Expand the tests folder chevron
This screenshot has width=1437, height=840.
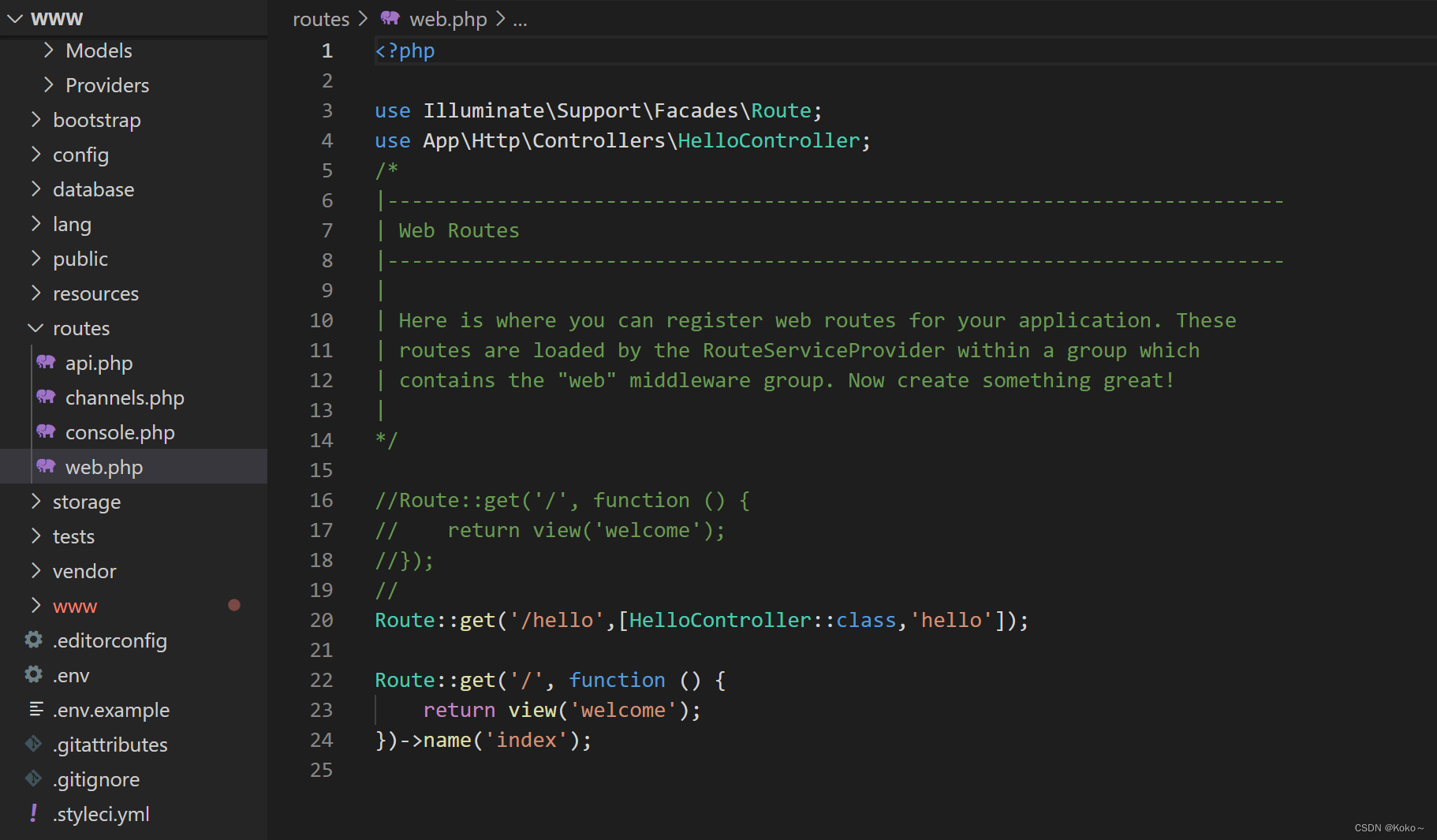(x=35, y=536)
